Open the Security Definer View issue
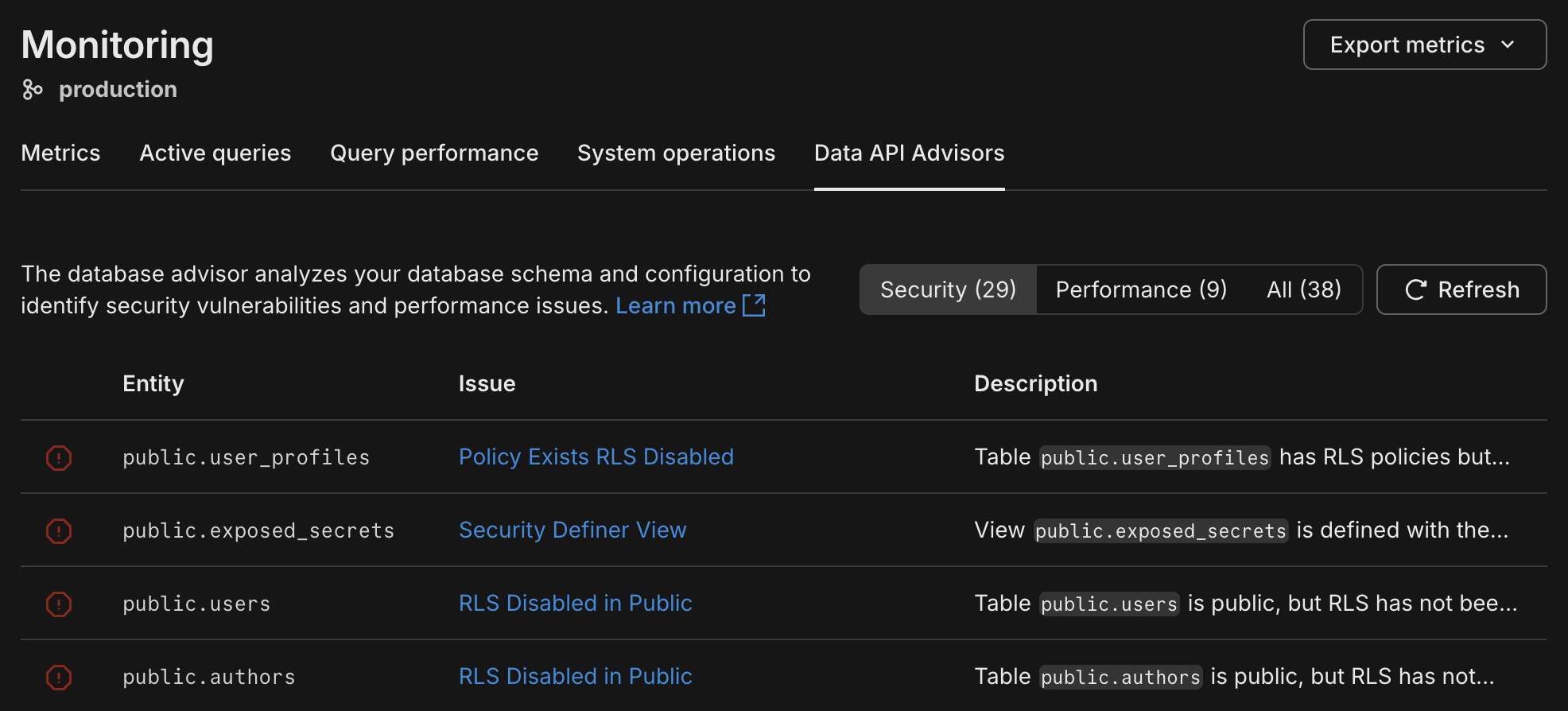Viewport: 1568px width, 711px height. [x=572, y=530]
